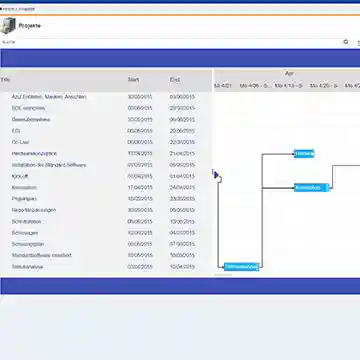The height and width of the screenshot is (360, 360).
Task: Click the Mo 4/01 week header
Action: [223, 86]
